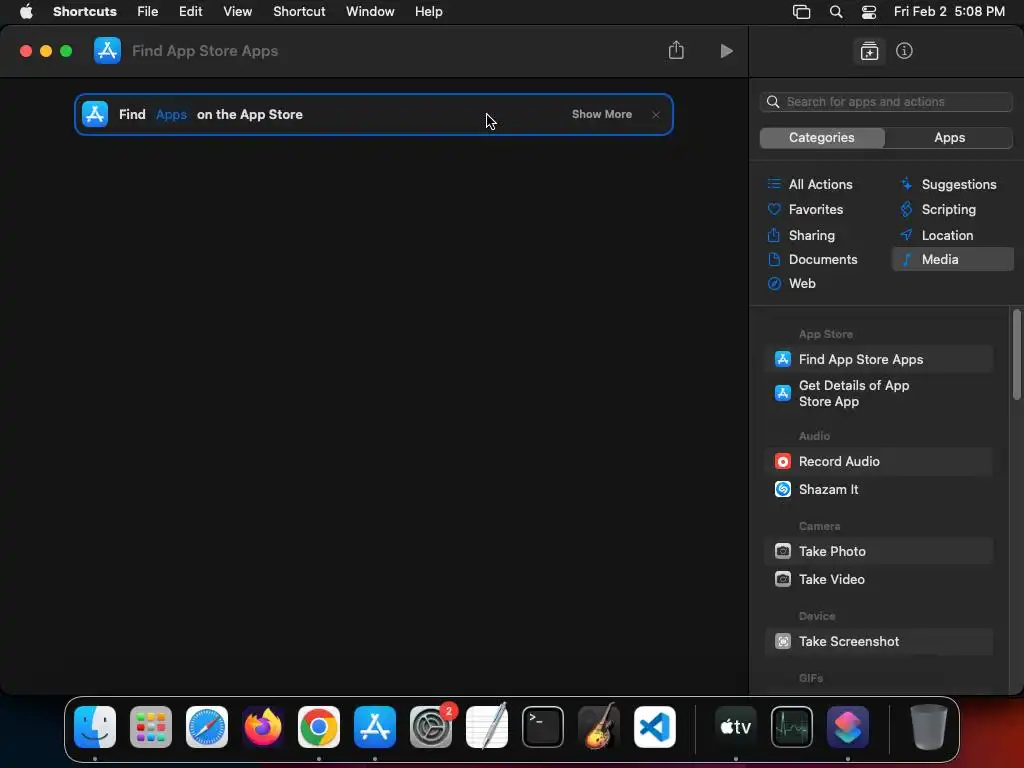Open the Scripting category

pyautogui.click(x=938, y=210)
